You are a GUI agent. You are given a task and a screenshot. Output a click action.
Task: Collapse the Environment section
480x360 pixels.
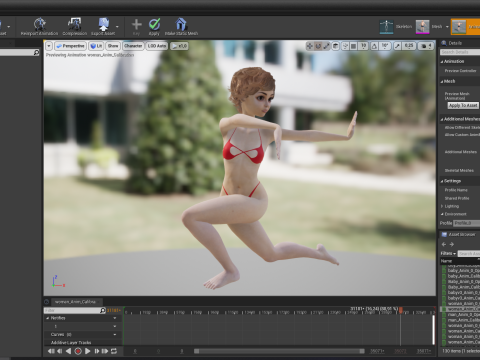click(442, 214)
